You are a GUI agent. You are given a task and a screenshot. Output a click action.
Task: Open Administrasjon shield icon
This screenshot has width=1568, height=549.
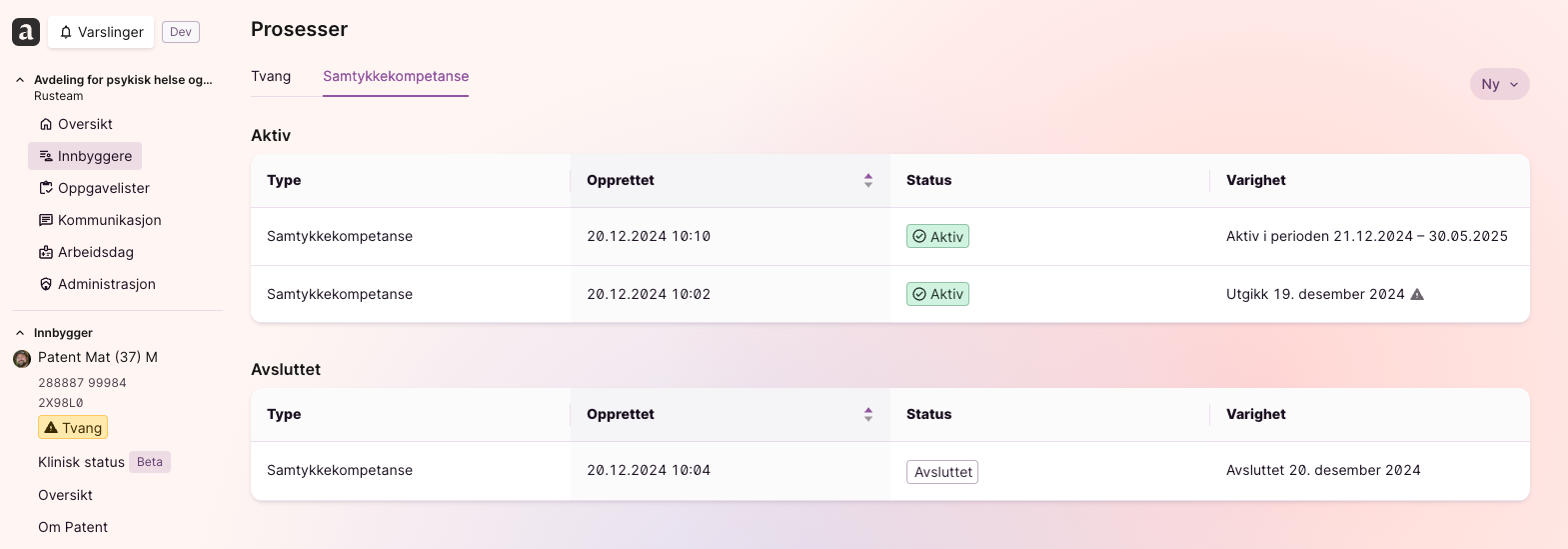[45, 284]
